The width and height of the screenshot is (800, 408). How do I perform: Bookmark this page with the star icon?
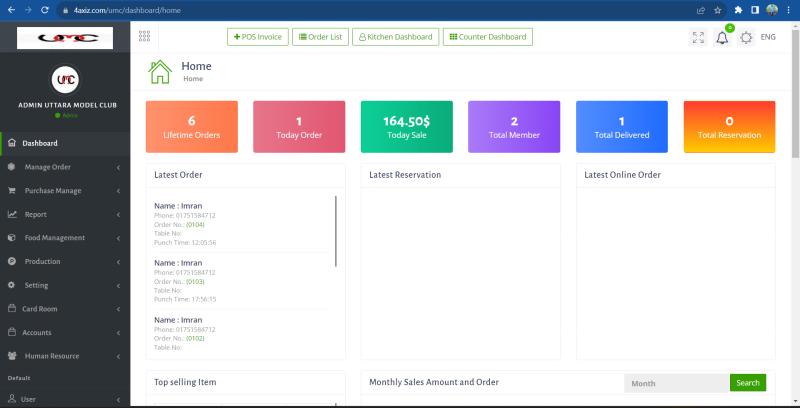(x=717, y=10)
